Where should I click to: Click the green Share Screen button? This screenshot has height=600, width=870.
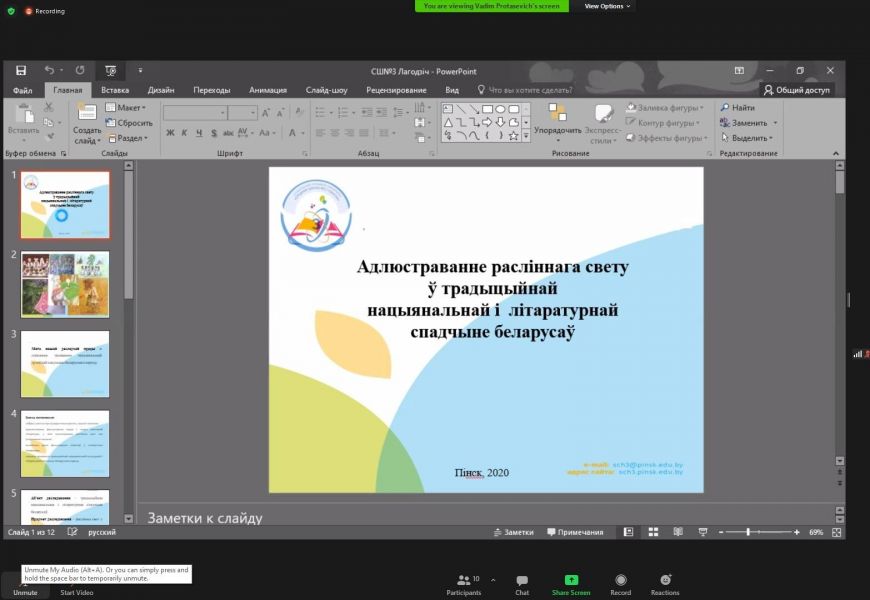(571, 585)
